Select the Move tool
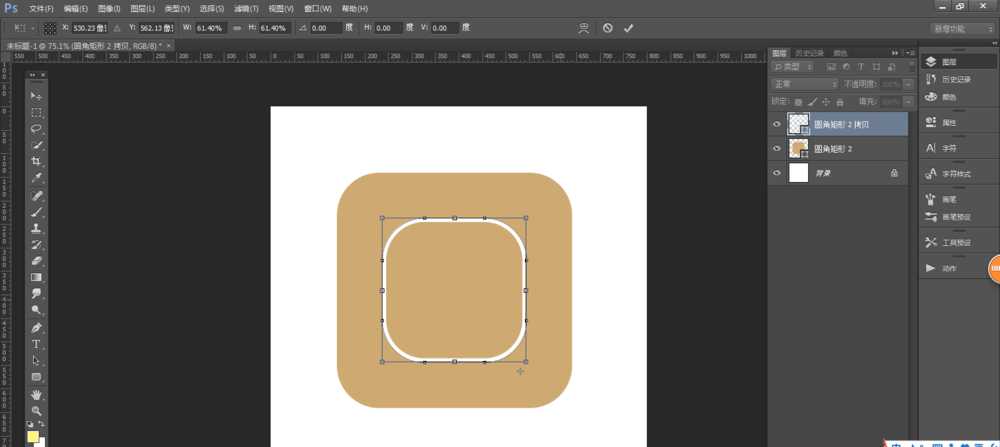The width and height of the screenshot is (1000, 447). [36, 96]
